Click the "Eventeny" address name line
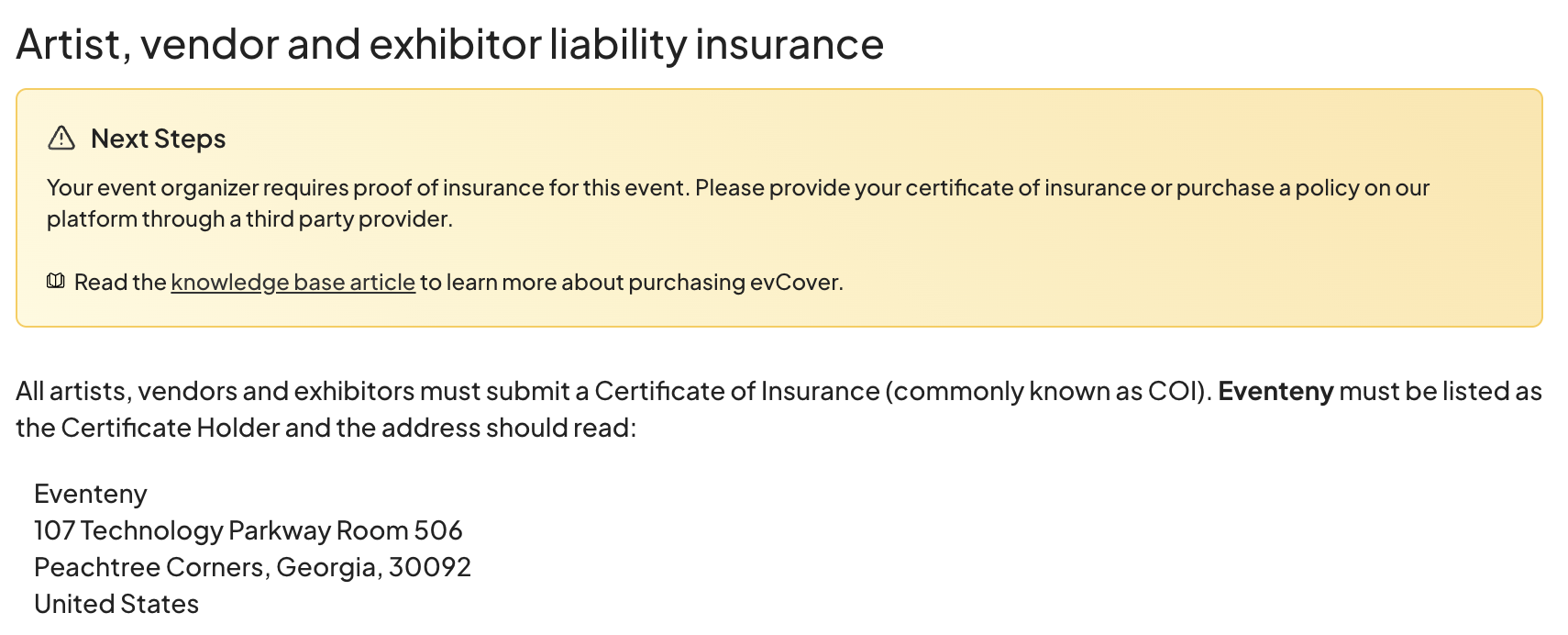 click(91, 495)
